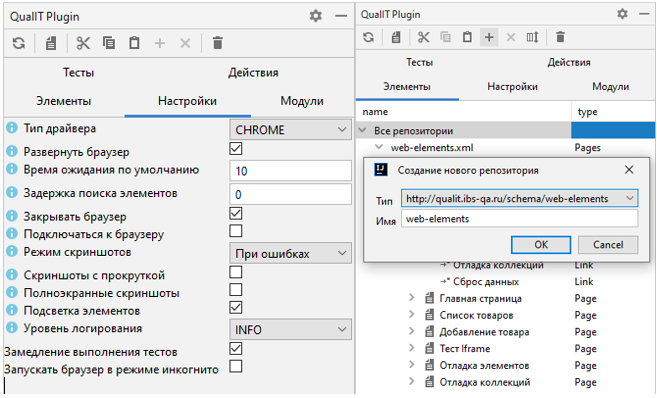The height and width of the screenshot is (398, 657).
Task: Click the Имя input field in dialog
Action: pyautogui.click(x=520, y=219)
